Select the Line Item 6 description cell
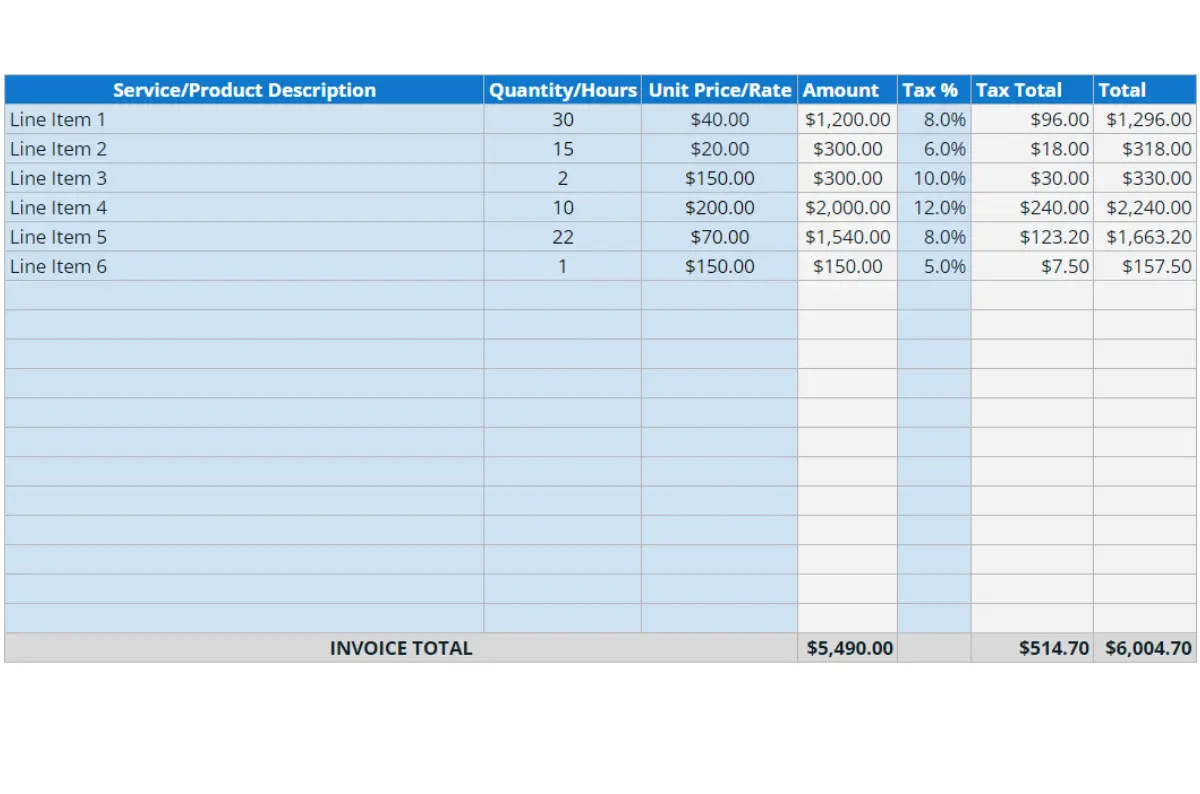The width and height of the screenshot is (1200, 794). 244,267
